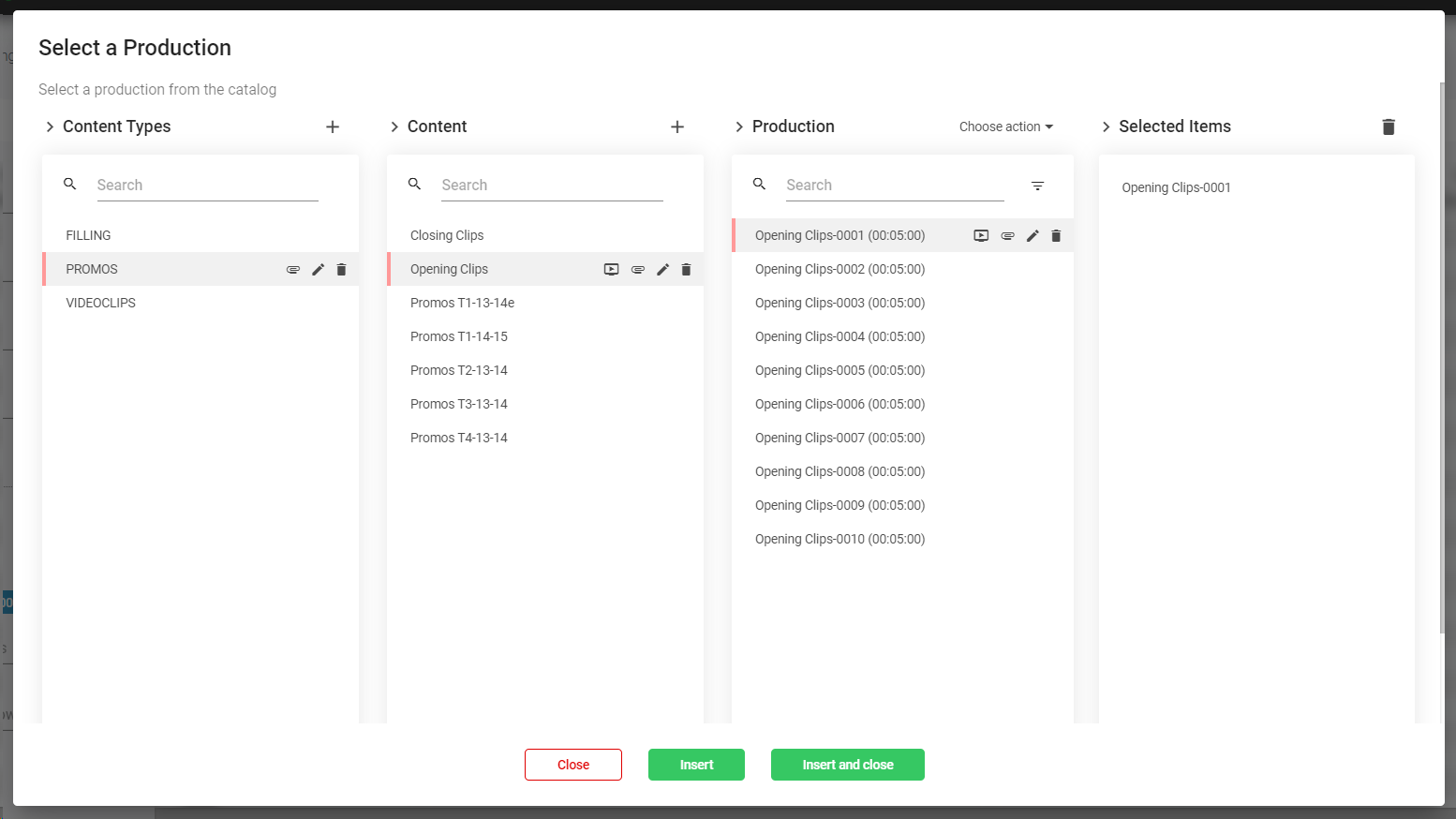The height and width of the screenshot is (819, 1456).
Task: Preview the Opening Clips content
Action: click(x=611, y=270)
